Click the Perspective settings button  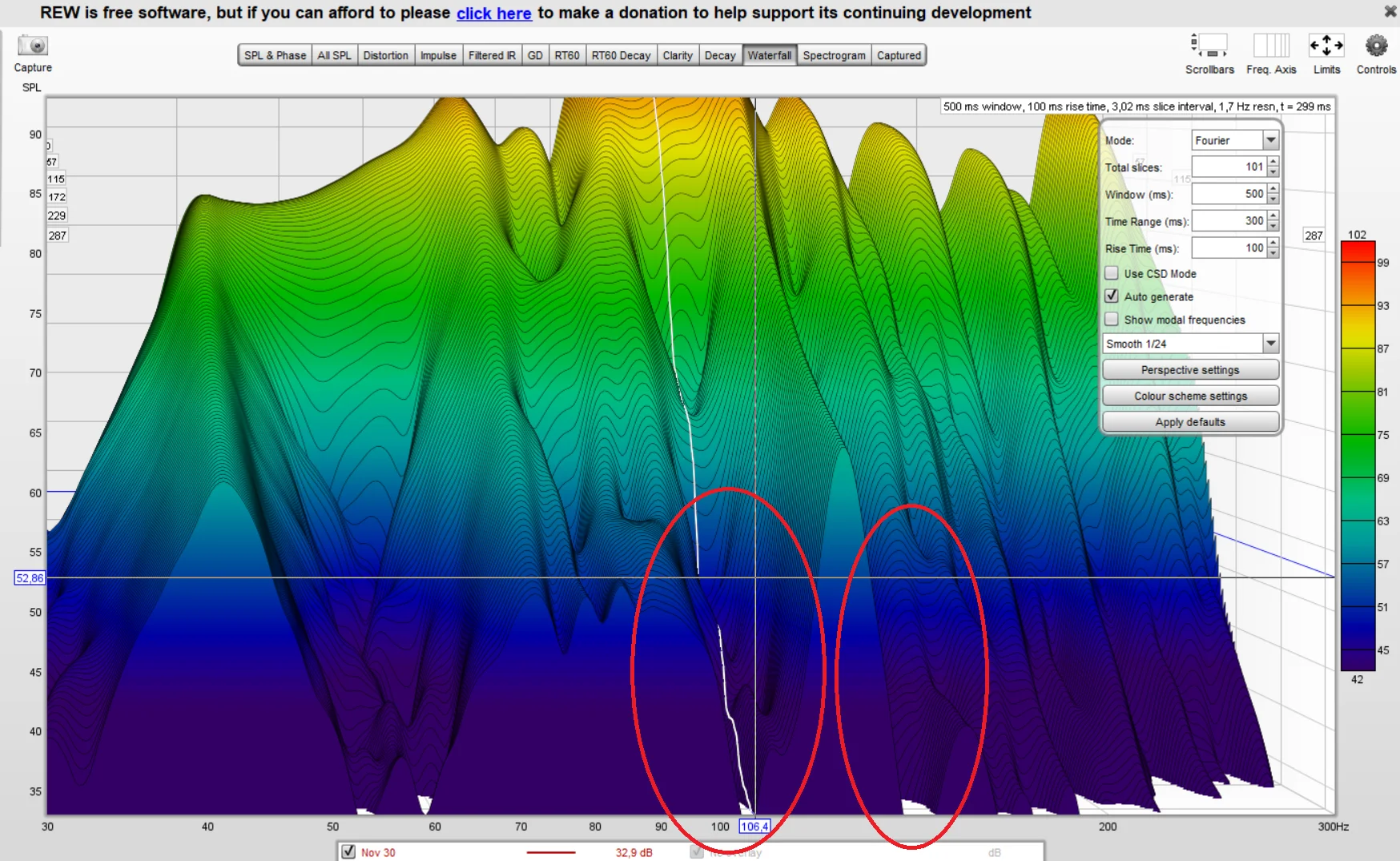click(x=1190, y=370)
